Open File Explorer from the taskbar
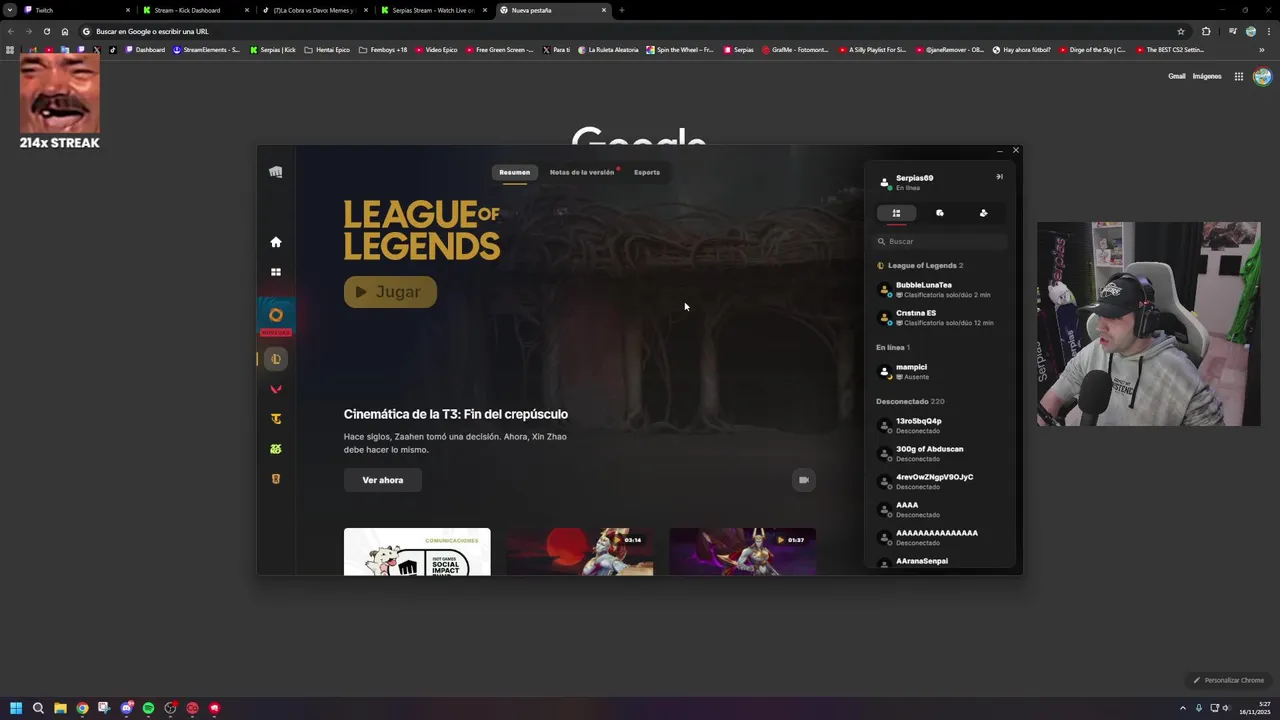The image size is (1280, 720). (x=60, y=708)
